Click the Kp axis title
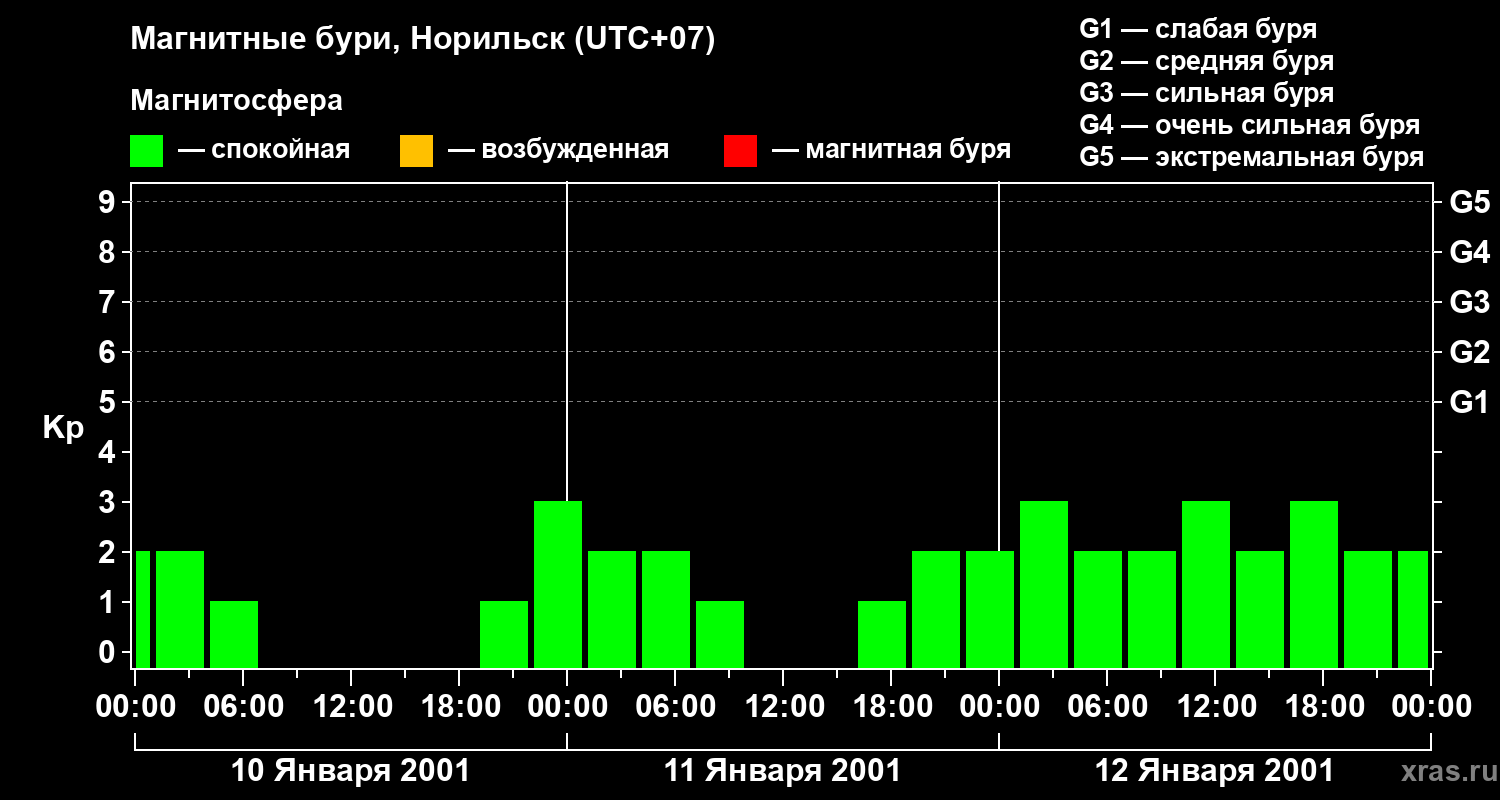This screenshot has width=1500, height=800. 63,428
